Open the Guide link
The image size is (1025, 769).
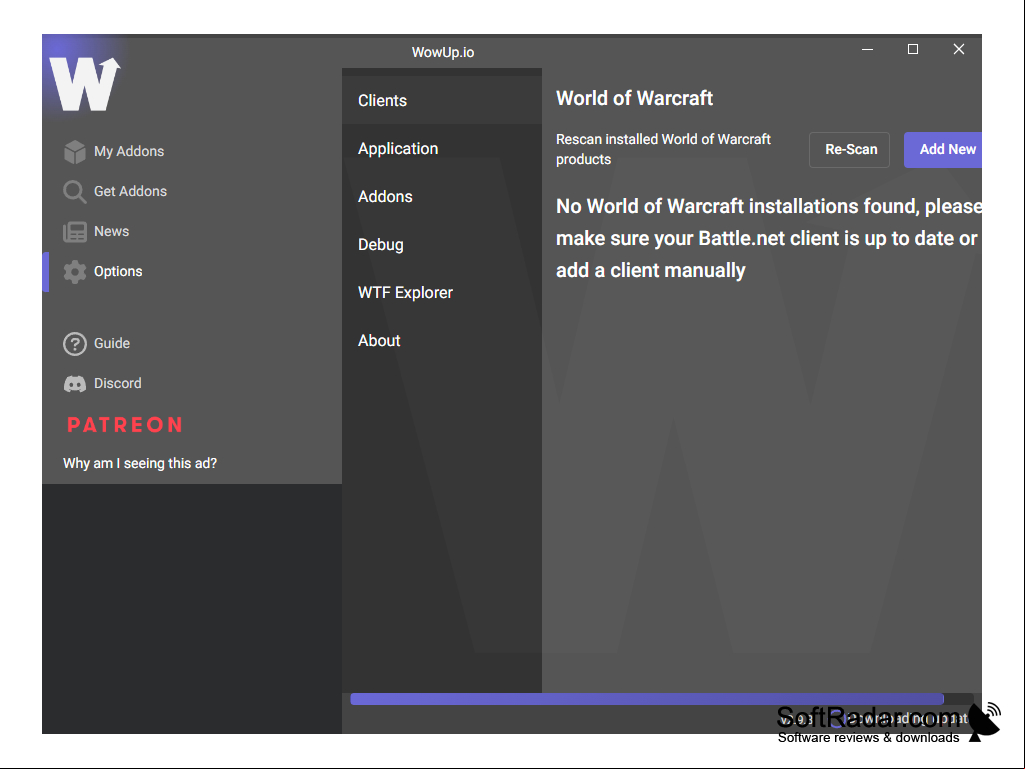(112, 343)
